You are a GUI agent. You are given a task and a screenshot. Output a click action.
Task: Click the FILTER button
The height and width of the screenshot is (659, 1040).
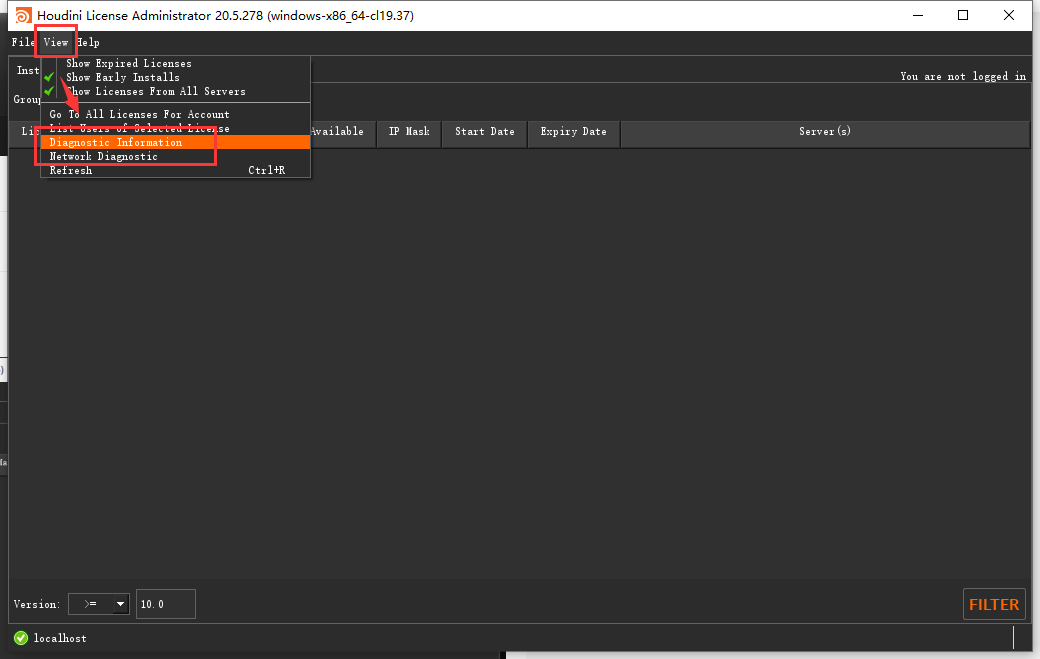tap(994, 604)
